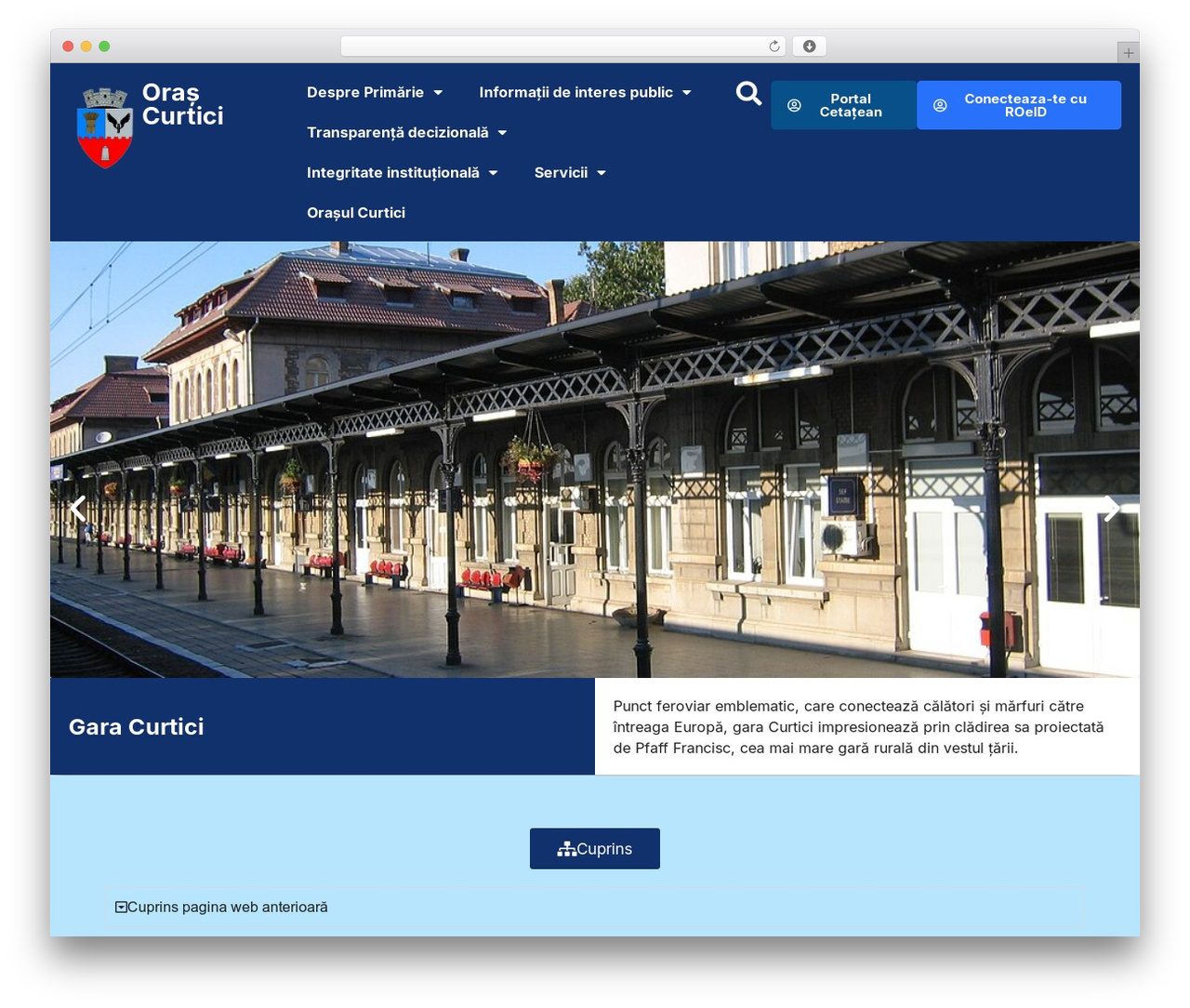Select the Servicii menu item
Viewport: 1190px width, 1008px height.
(561, 173)
